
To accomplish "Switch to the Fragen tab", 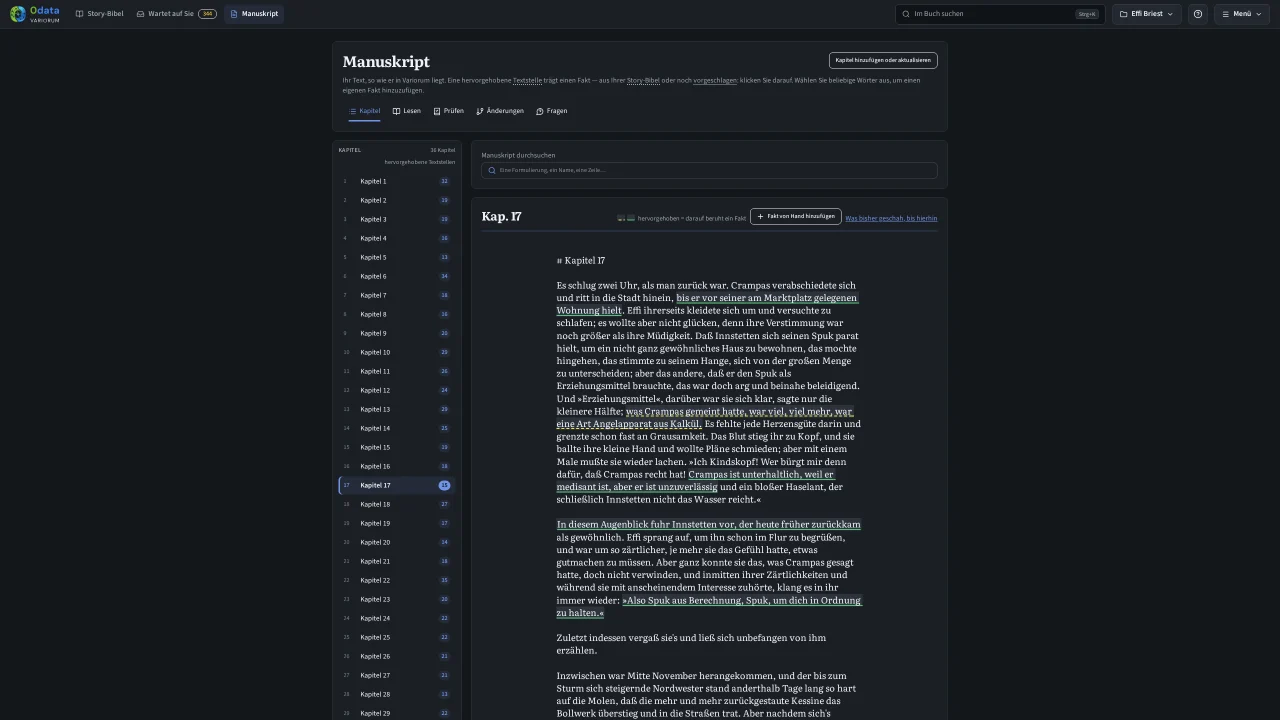I will click(552, 111).
